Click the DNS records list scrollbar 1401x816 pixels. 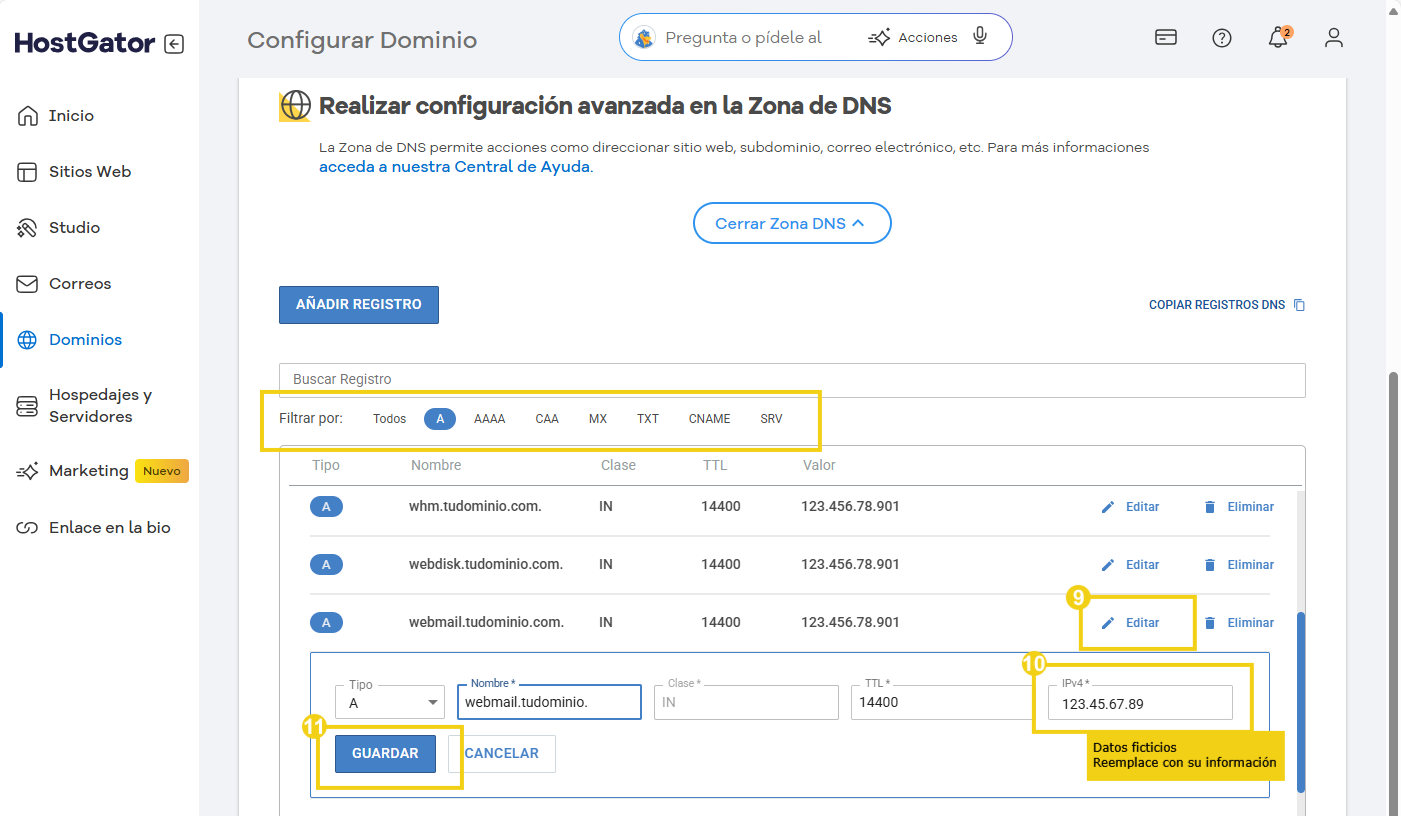[1300, 700]
